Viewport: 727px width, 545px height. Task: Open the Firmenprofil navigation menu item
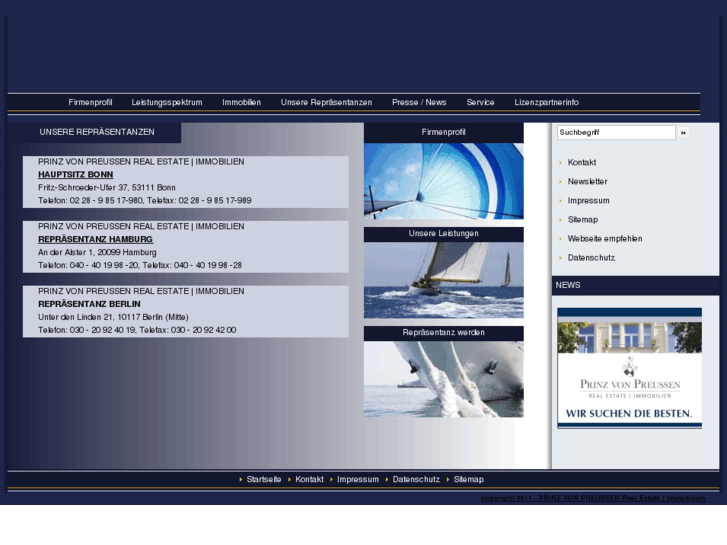tap(90, 102)
